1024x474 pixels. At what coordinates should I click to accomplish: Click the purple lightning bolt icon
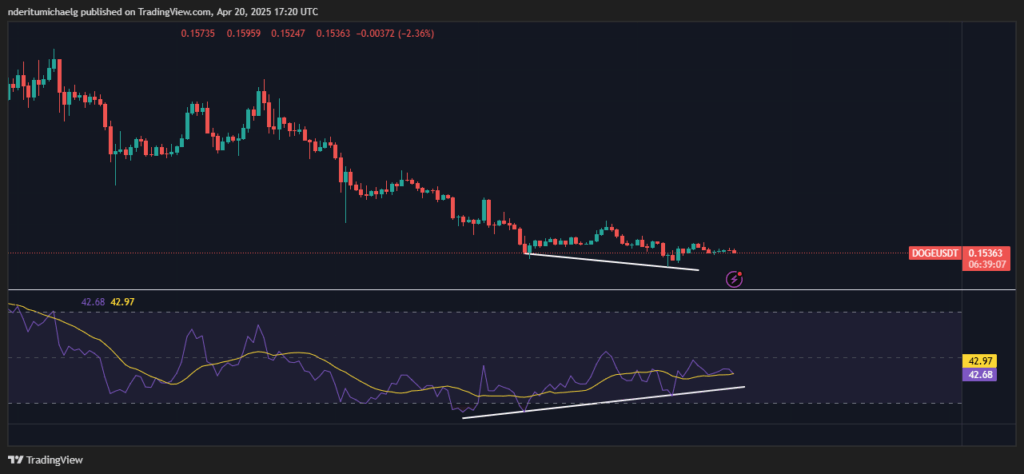coord(735,277)
